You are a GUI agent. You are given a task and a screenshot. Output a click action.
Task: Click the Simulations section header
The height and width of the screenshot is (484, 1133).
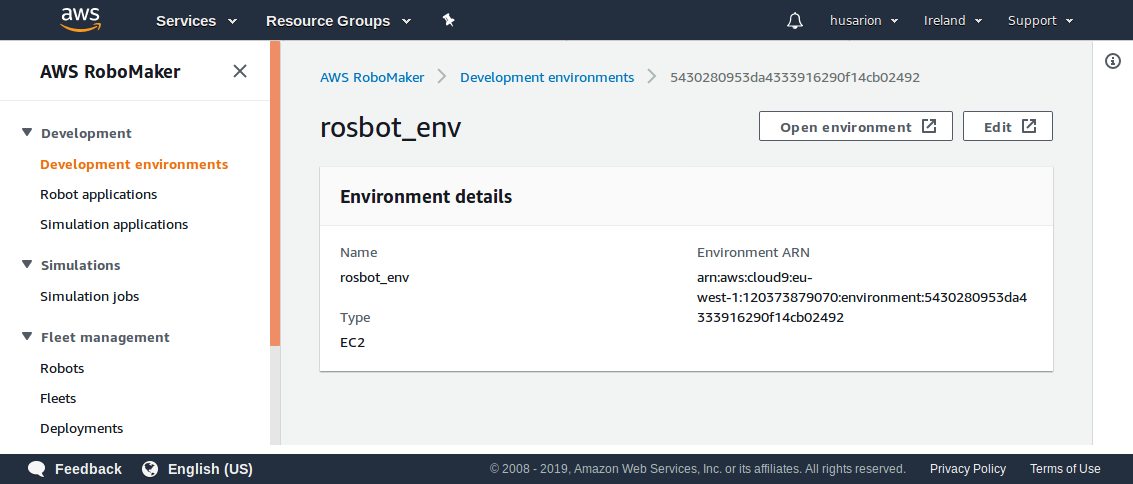(80, 265)
